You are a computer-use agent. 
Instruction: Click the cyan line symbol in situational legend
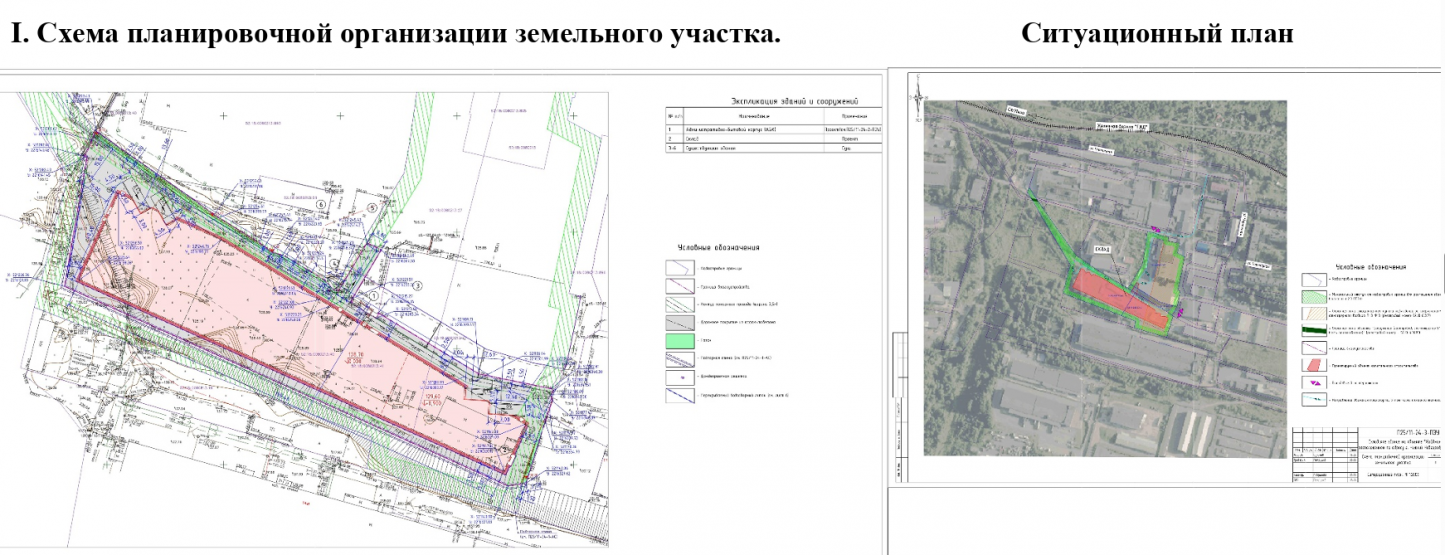click(1314, 399)
